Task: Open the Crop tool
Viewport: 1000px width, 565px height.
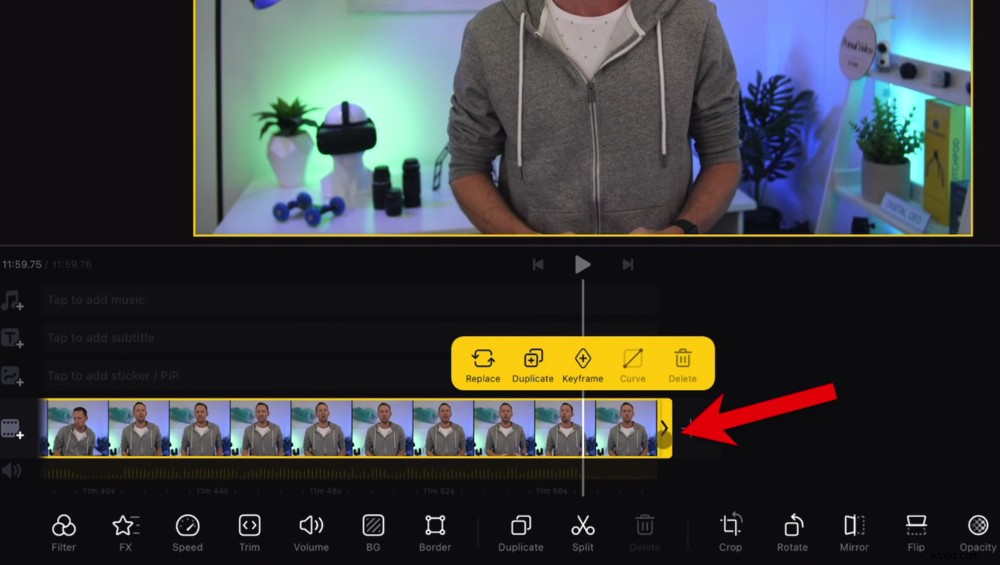Action: coord(730,532)
